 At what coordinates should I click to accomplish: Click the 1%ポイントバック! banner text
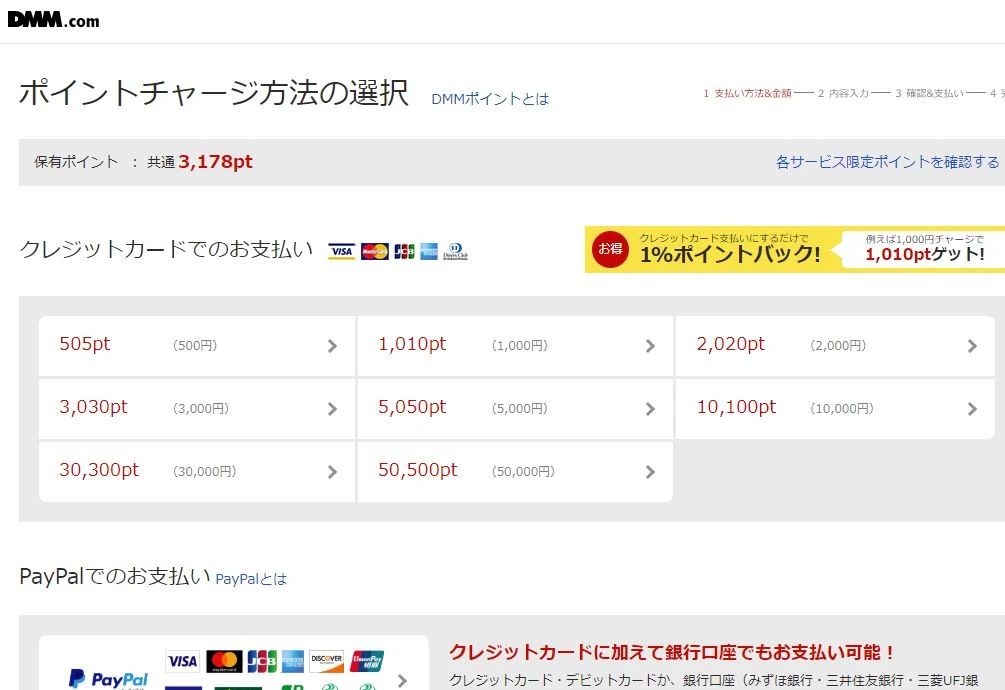tap(730, 254)
